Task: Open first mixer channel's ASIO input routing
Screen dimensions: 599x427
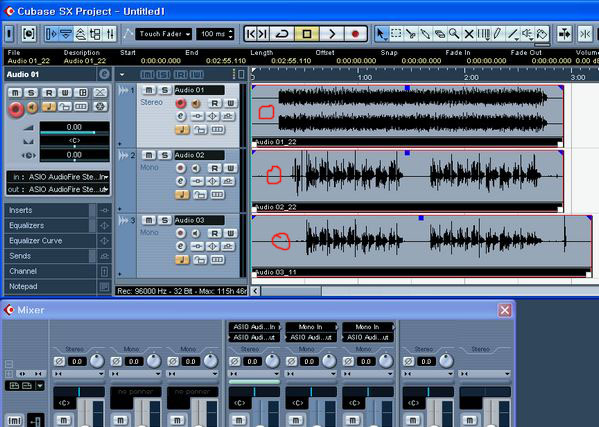Action: coord(254,327)
